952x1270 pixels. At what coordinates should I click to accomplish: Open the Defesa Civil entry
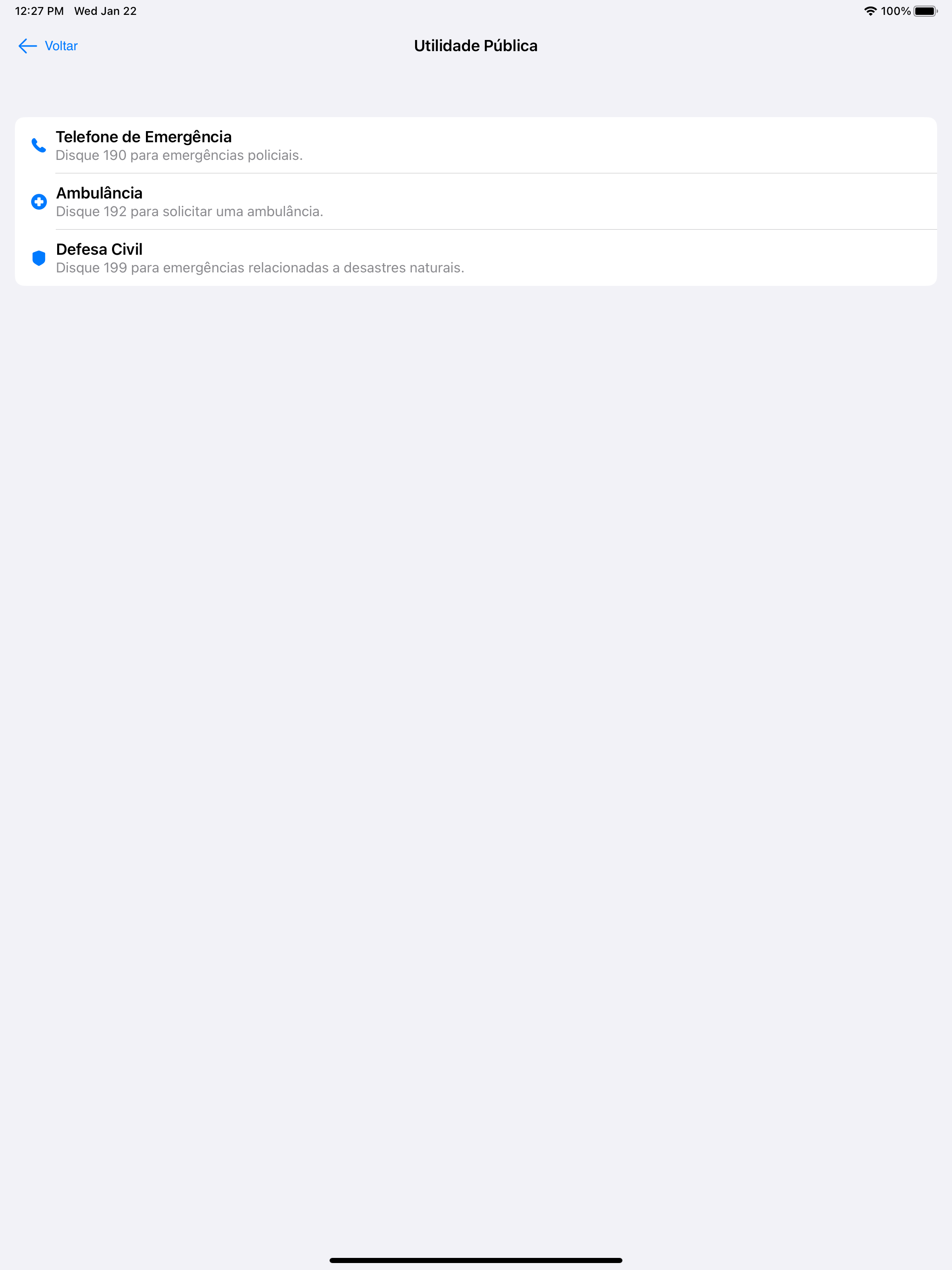(476, 258)
